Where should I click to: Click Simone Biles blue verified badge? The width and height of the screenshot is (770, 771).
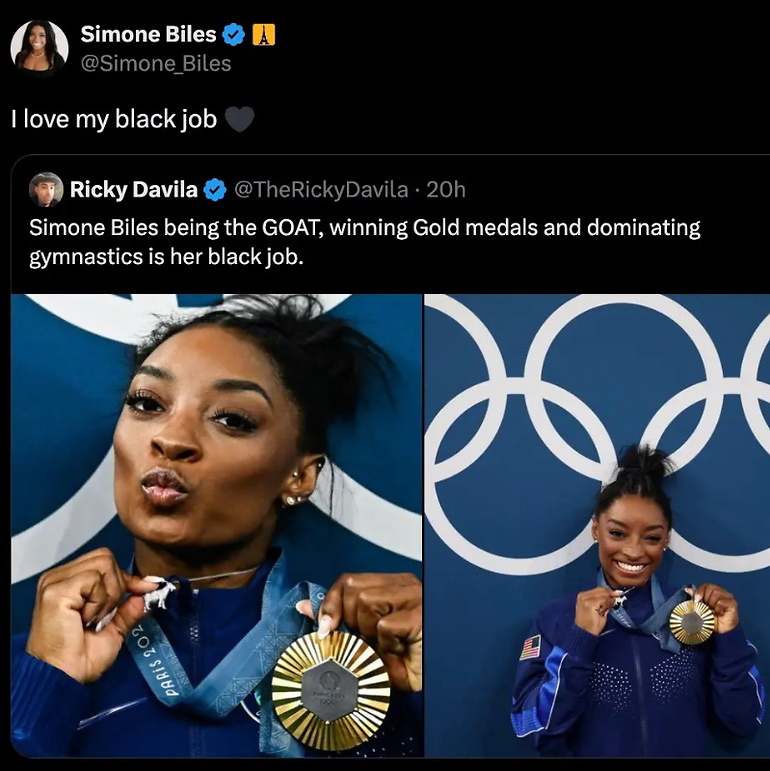pyautogui.click(x=234, y=34)
